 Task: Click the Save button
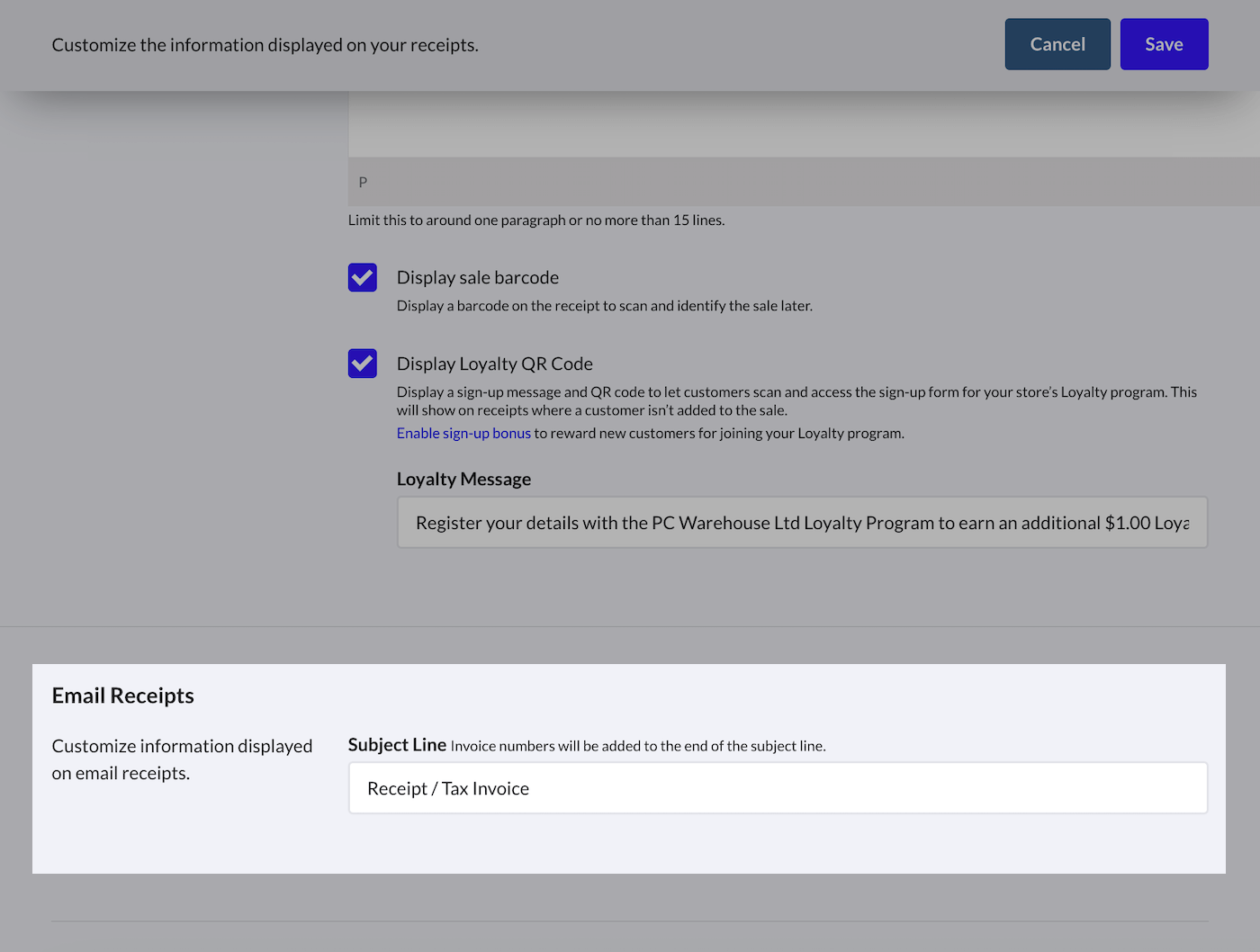pyautogui.click(x=1163, y=44)
